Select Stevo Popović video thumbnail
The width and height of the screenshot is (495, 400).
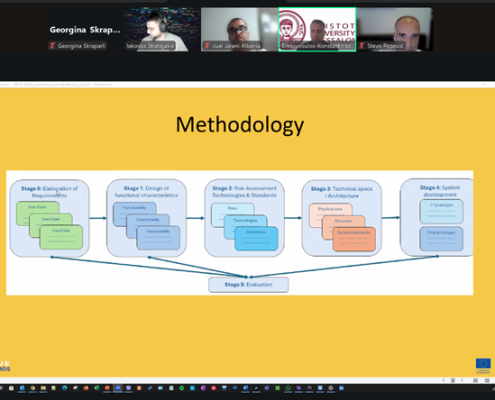pos(395,29)
